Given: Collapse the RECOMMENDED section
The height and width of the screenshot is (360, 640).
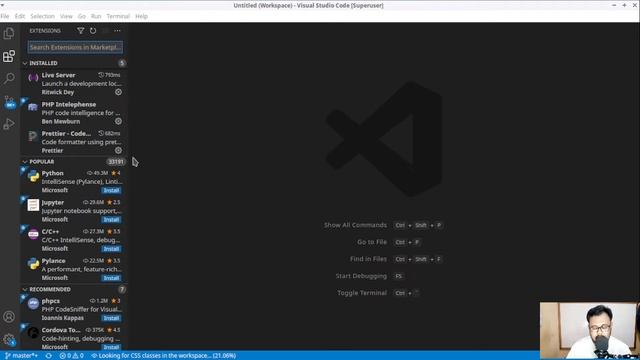Looking at the screenshot, I should 25,289.
